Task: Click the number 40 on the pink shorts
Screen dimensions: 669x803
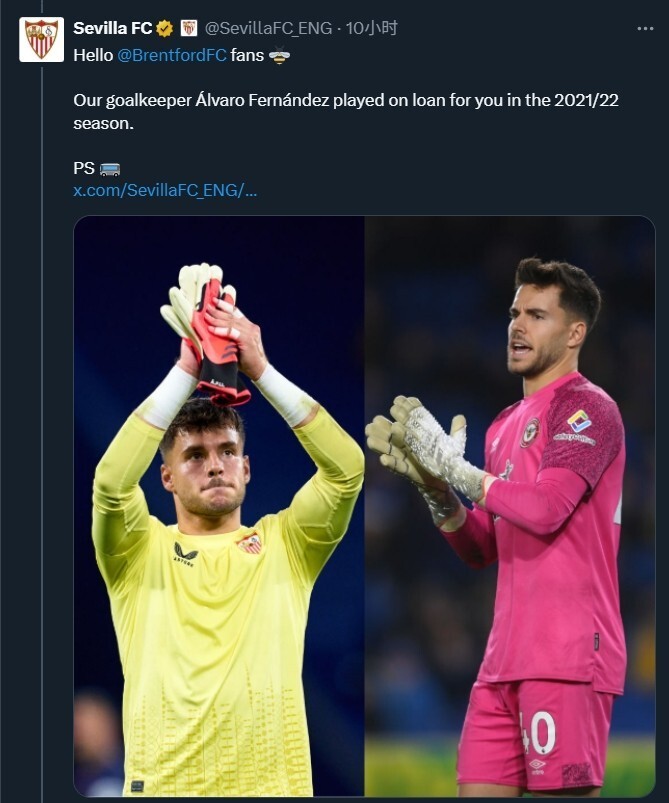Action: click(537, 733)
